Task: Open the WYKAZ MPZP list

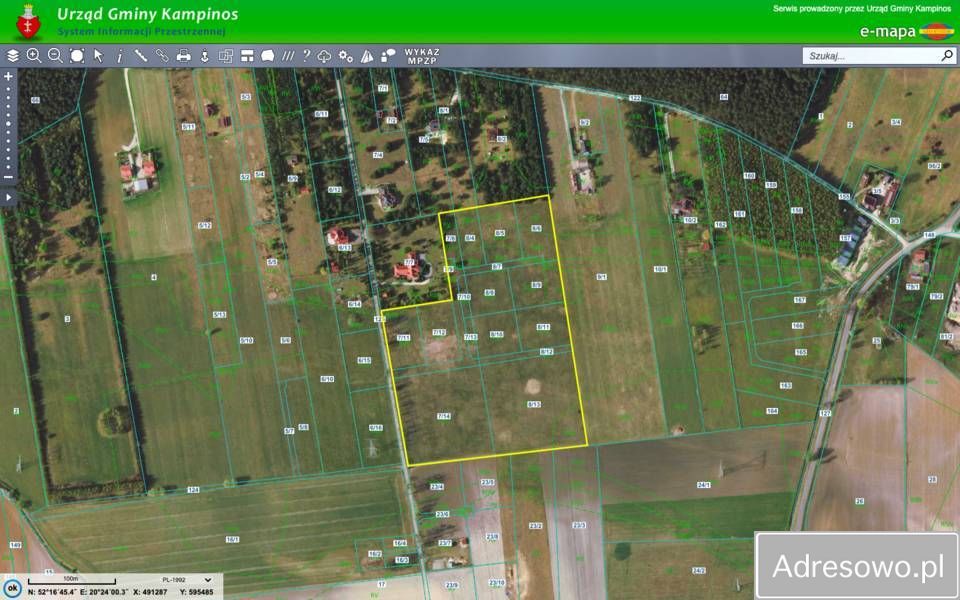Action: [x=422, y=56]
